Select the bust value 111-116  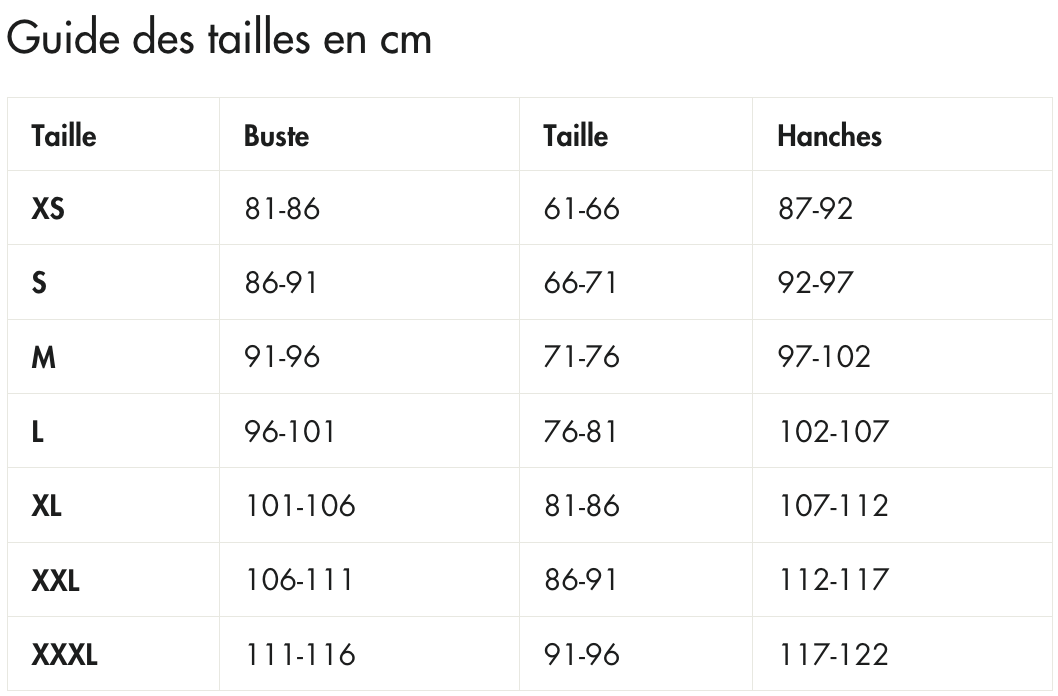[300, 654]
